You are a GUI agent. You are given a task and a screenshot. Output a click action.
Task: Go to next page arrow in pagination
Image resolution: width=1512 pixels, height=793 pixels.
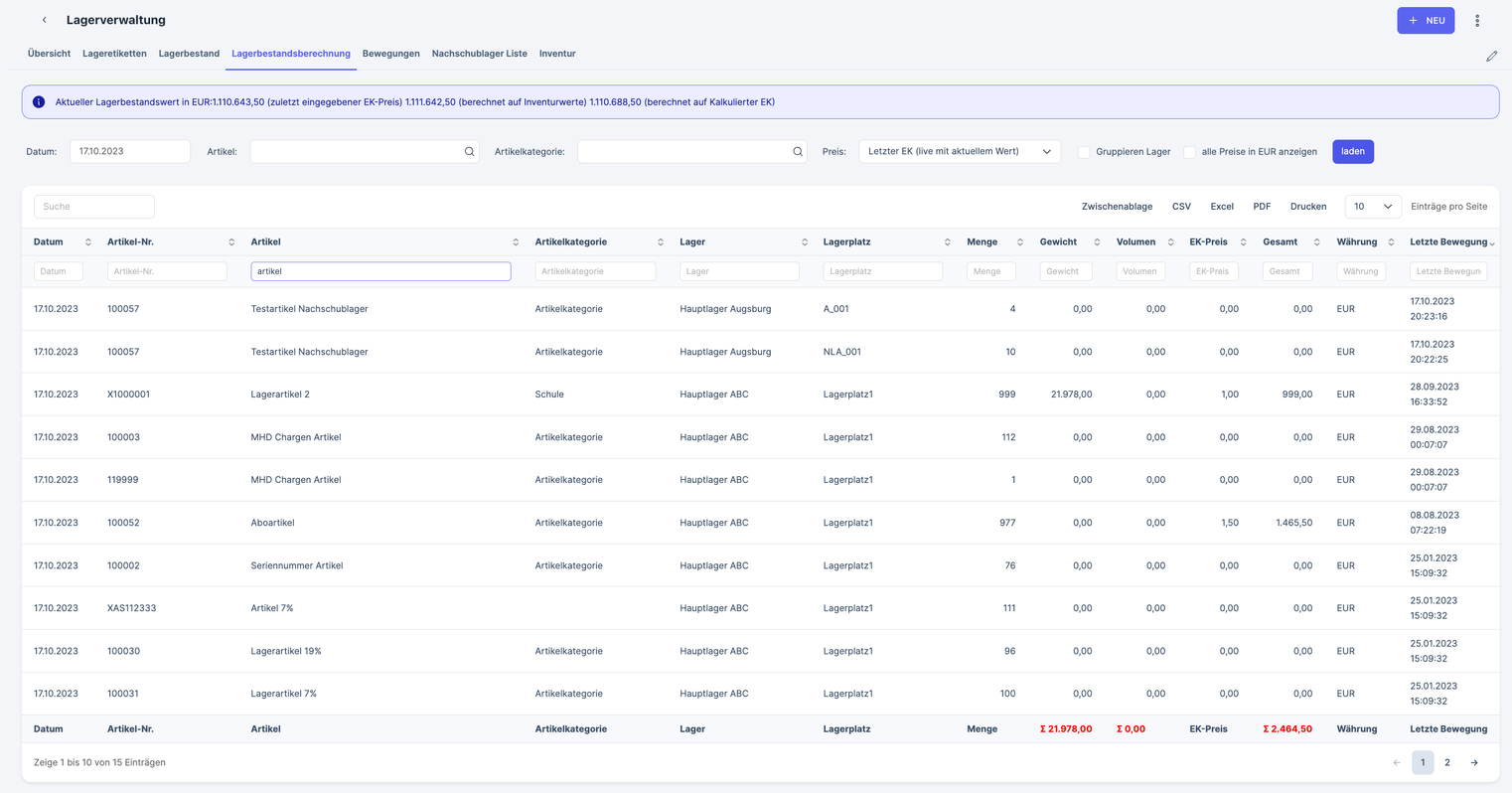pos(1474,763)
